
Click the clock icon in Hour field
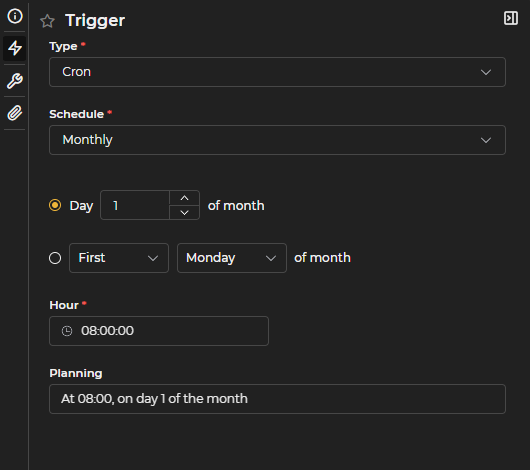67,331
